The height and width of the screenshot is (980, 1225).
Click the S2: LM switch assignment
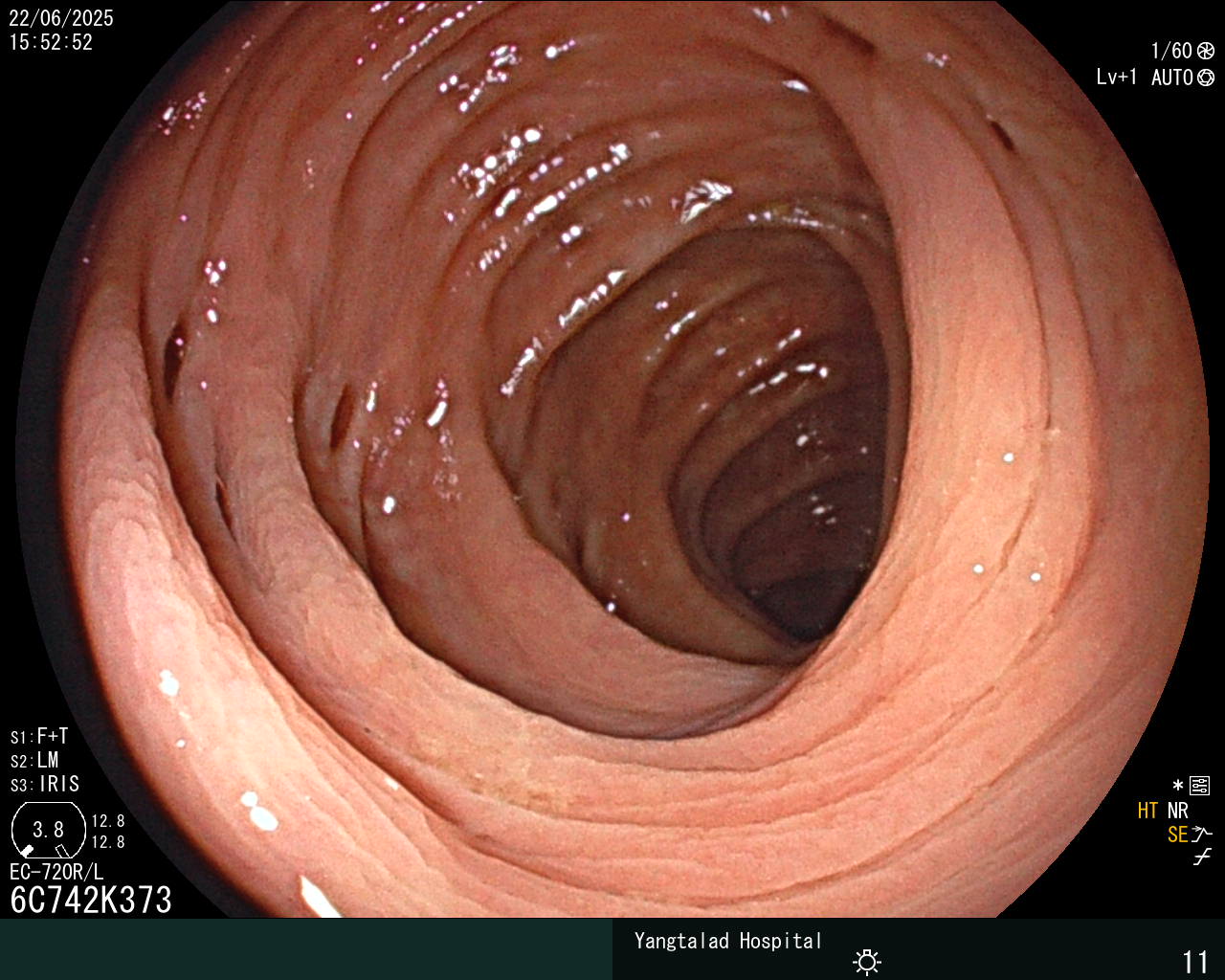[x=34, y=760]
